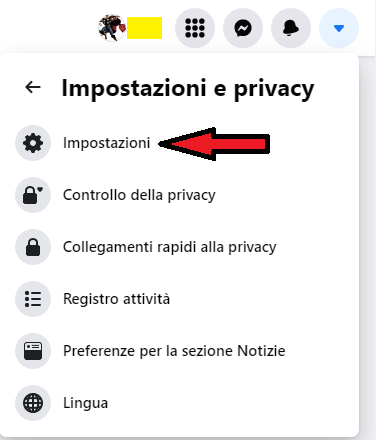Click the globe icon for Lingua

33,403
